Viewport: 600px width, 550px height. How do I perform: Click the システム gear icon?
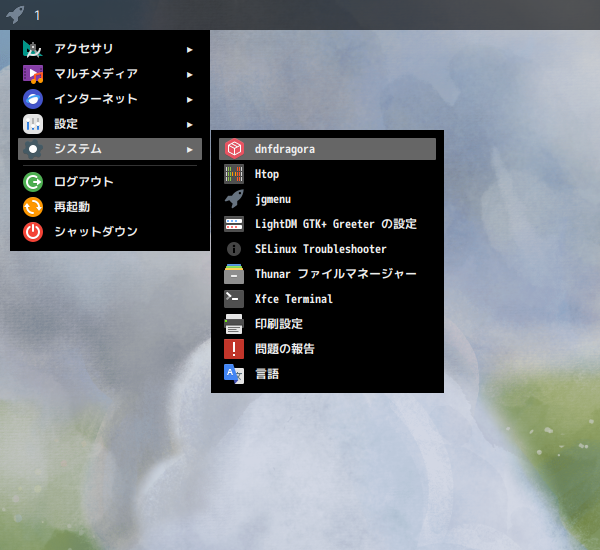(x=33, y=149)
